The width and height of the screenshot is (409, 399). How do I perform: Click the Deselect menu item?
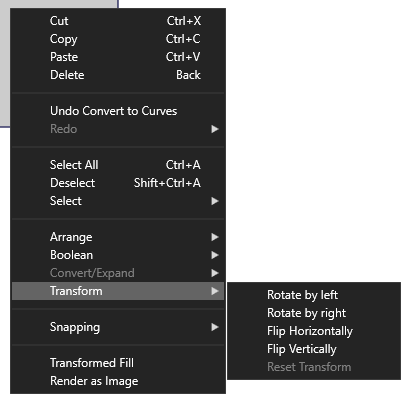(118, 183)
